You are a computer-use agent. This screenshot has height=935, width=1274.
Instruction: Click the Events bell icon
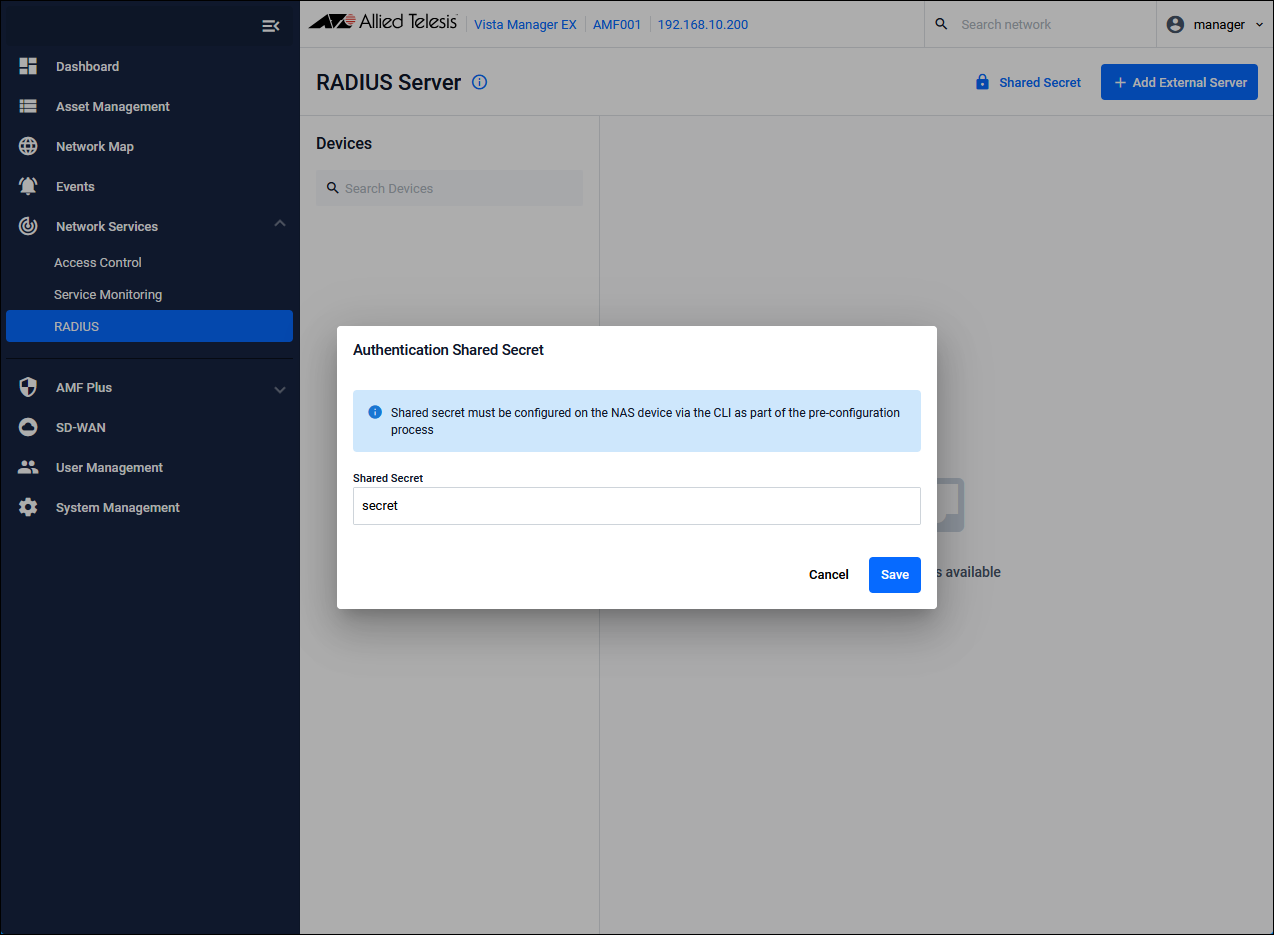click(28, 186)
